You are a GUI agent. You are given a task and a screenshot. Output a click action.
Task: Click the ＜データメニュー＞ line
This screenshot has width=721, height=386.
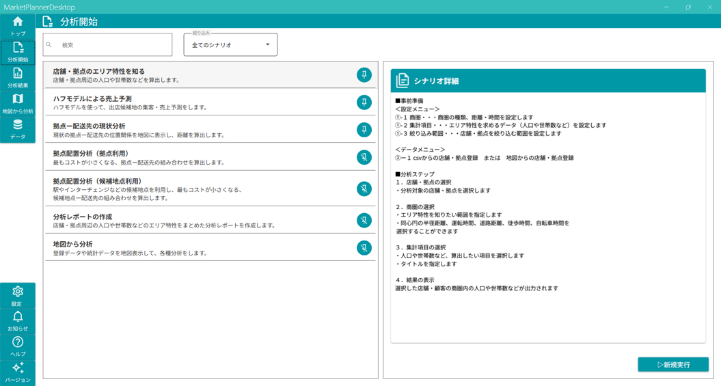click(x=420, y=150)
